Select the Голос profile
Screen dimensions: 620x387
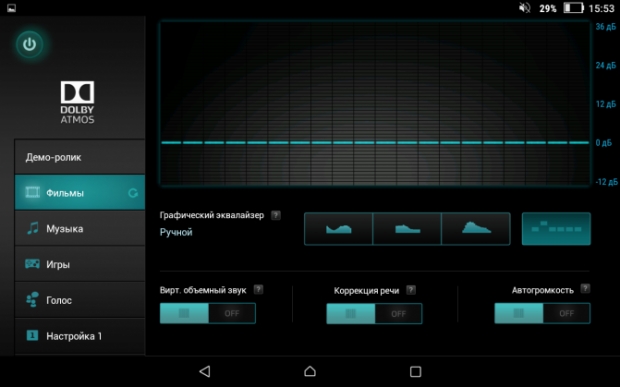80,300
